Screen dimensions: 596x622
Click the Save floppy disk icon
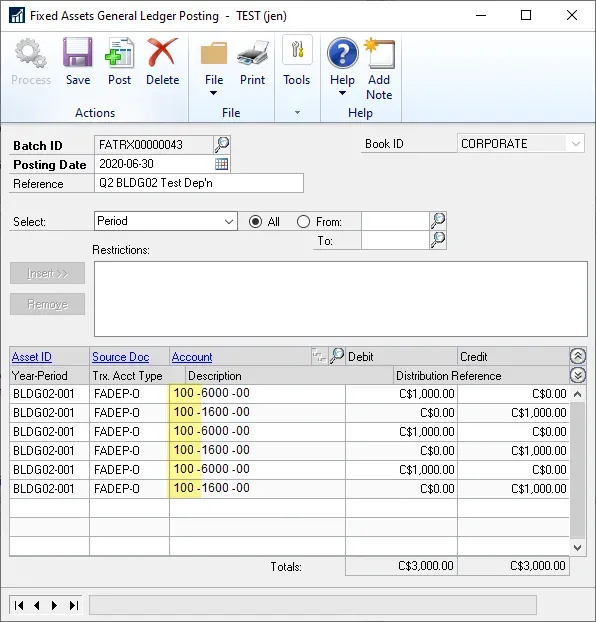[78, 52]
